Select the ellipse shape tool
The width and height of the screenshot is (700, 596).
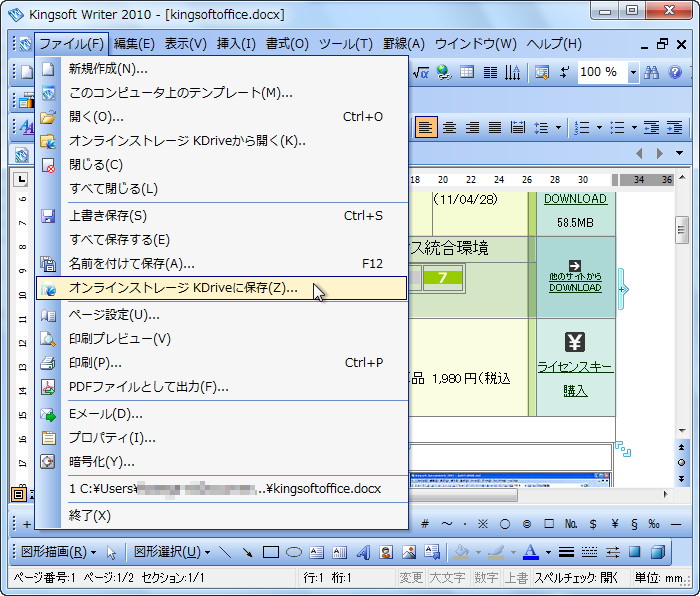point(294,553)
